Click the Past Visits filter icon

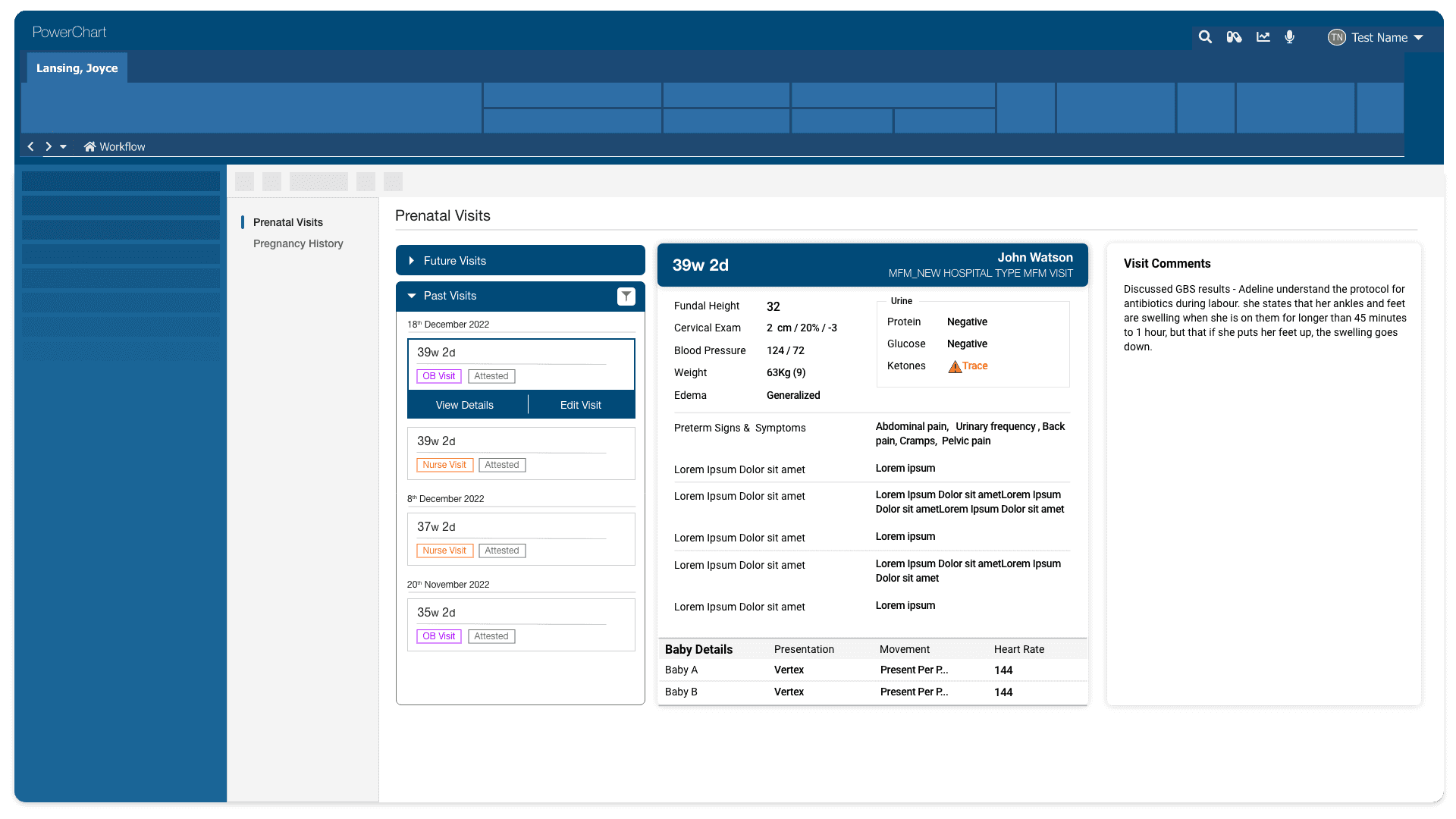point(626,297)
